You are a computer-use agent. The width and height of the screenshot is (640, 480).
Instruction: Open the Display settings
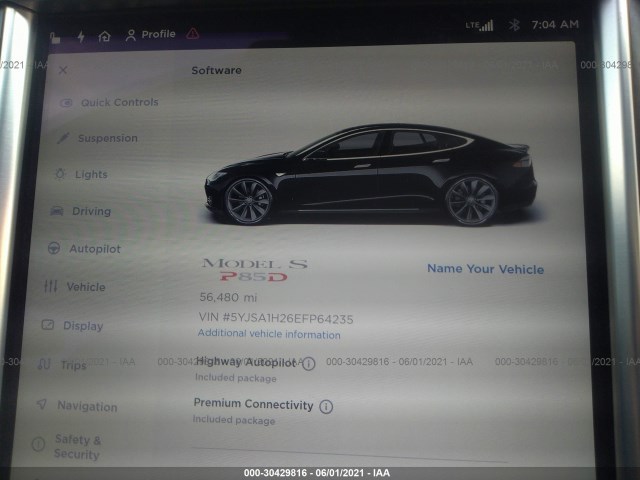[72, 326]
